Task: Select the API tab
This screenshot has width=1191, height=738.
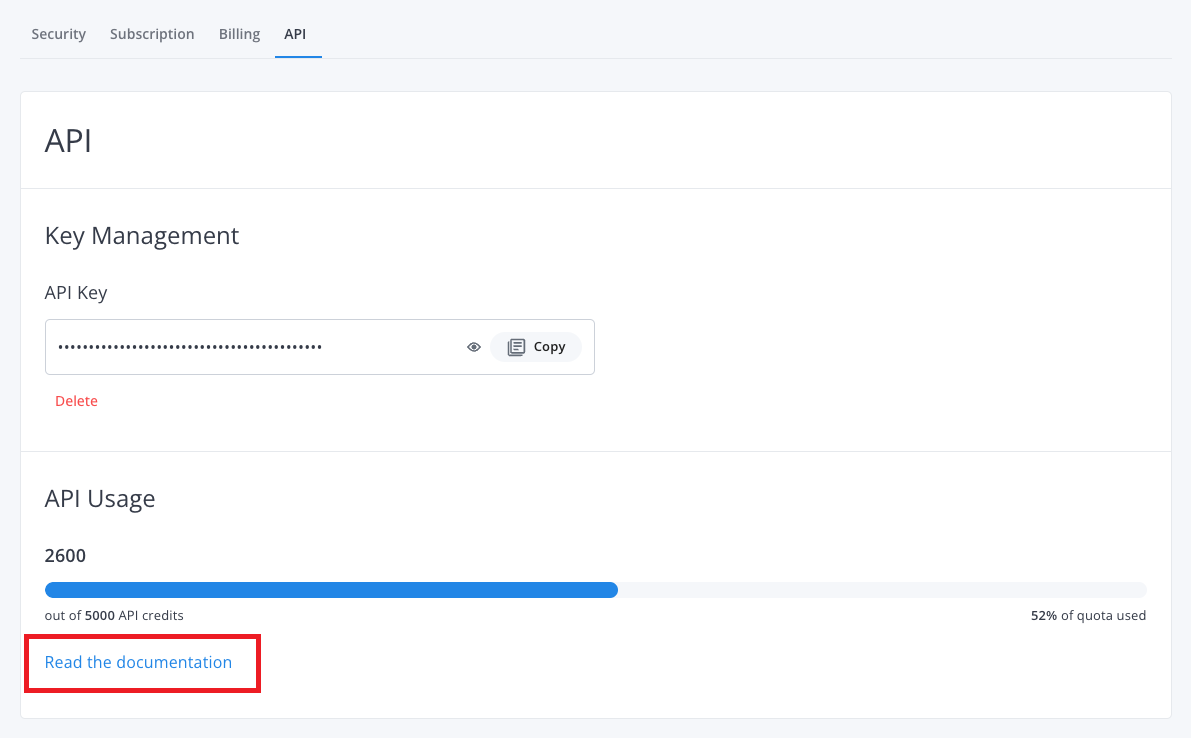Action: pyautogui.click(x=295, y=34)
